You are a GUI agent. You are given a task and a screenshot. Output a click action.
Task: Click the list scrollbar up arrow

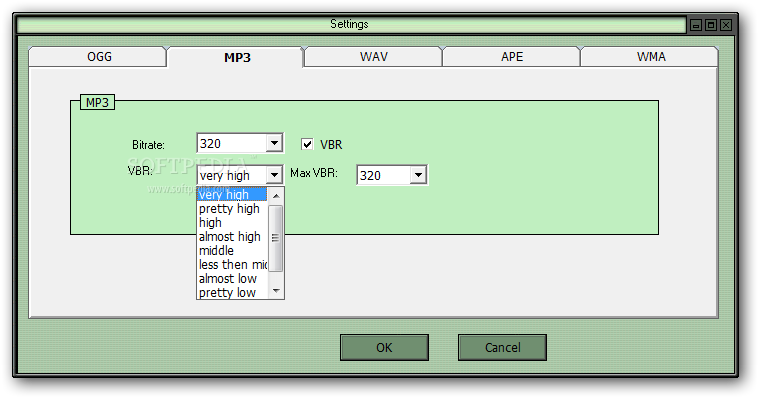tap(276, 196)
